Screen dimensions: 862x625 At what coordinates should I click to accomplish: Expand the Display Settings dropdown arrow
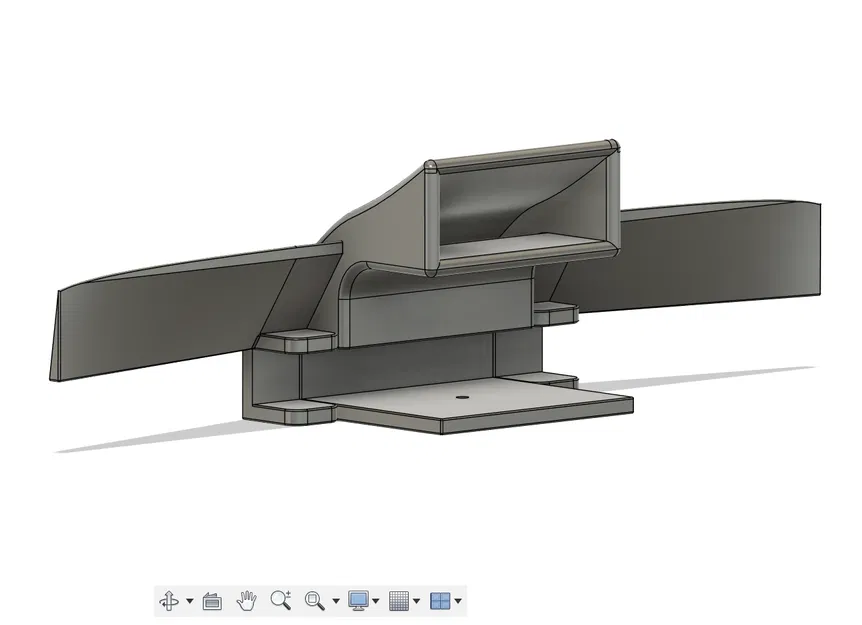click(376, 601)
